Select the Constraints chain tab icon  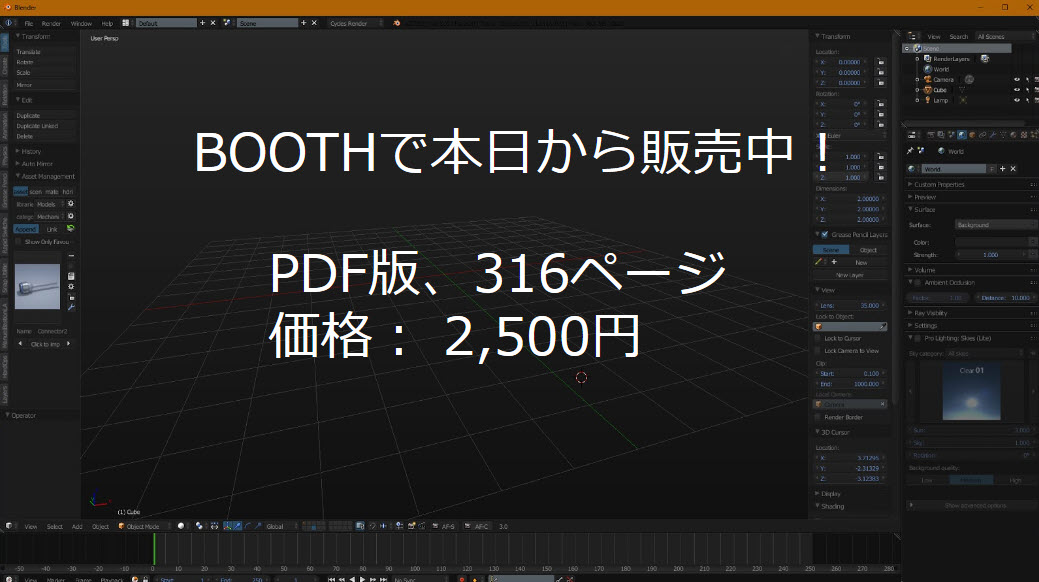983,135
